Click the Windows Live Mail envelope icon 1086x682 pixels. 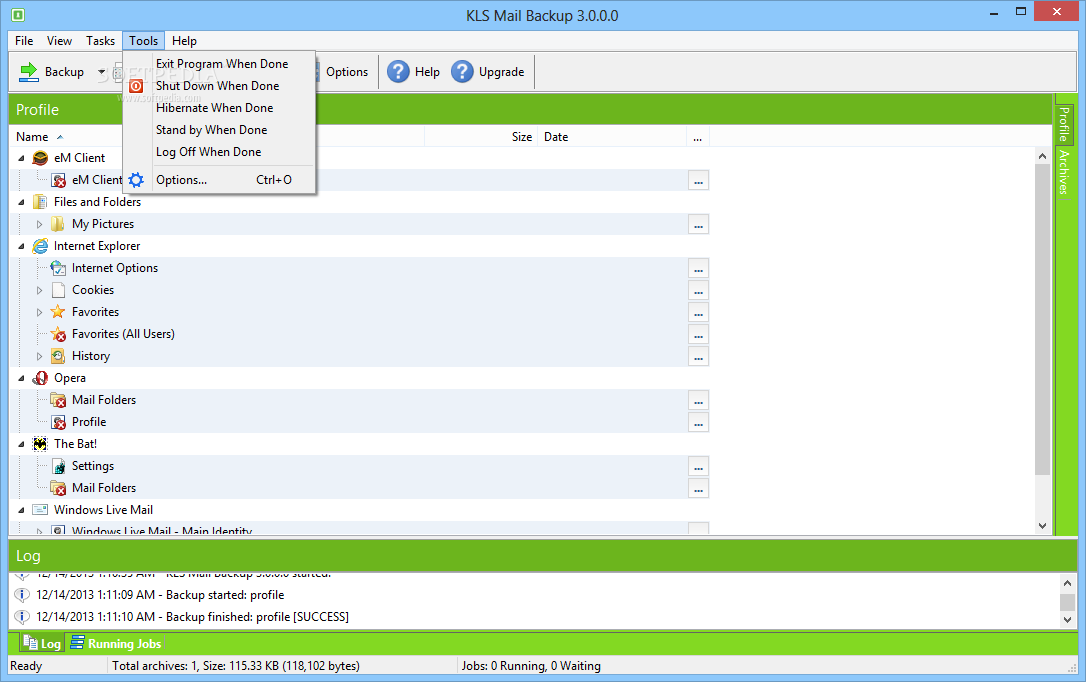point(40,510)
